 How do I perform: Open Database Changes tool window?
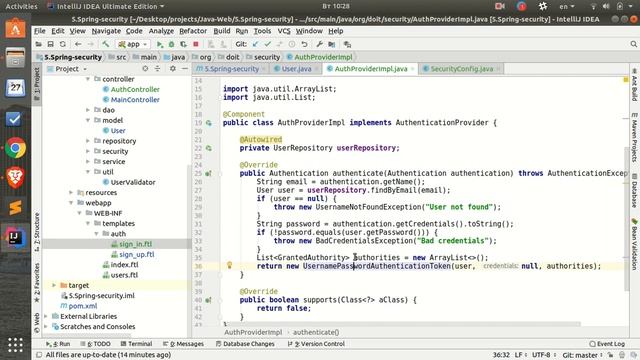[245, 344]
